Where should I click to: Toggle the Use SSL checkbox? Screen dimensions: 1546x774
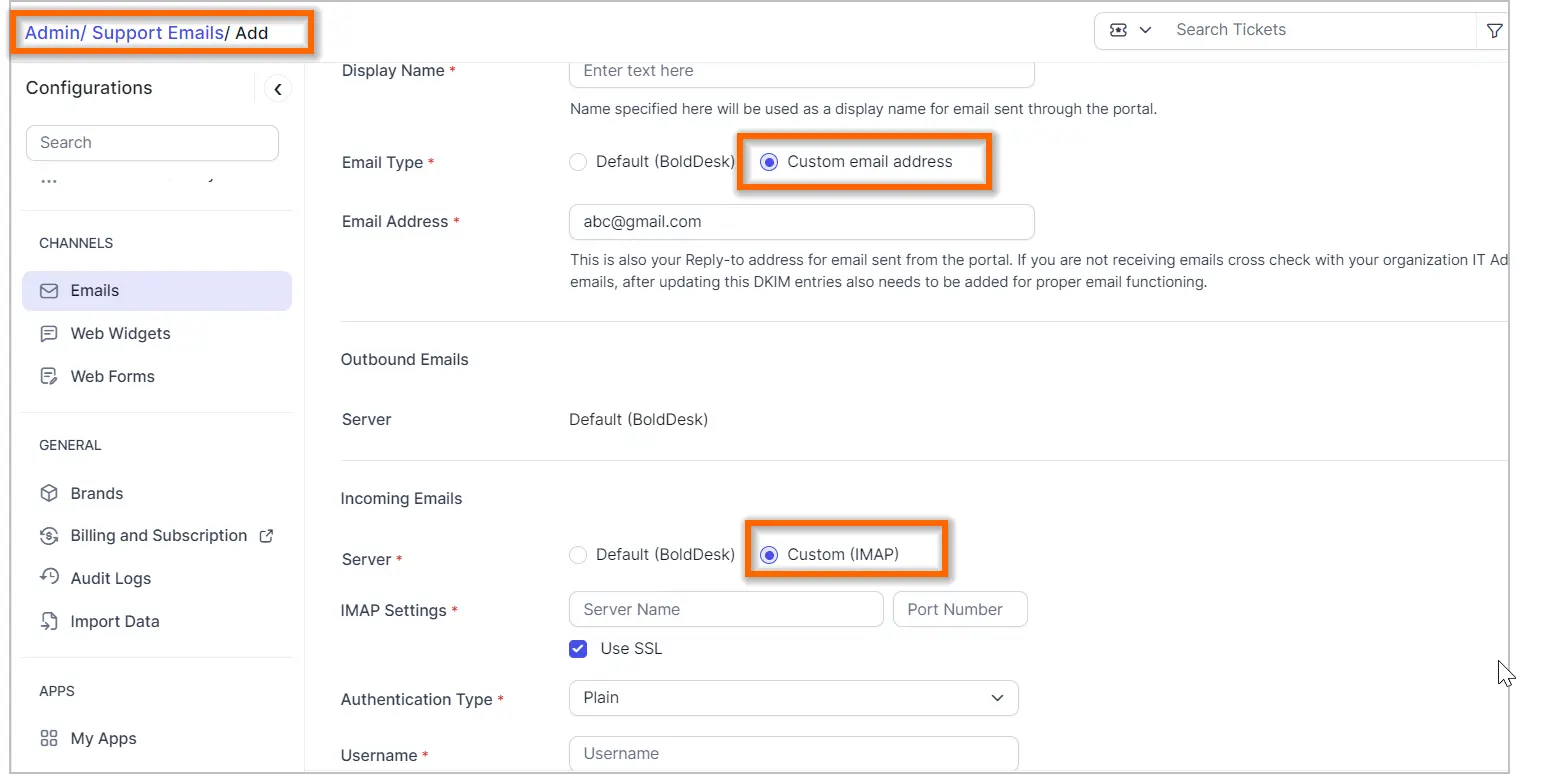click(x=578, y=649)
